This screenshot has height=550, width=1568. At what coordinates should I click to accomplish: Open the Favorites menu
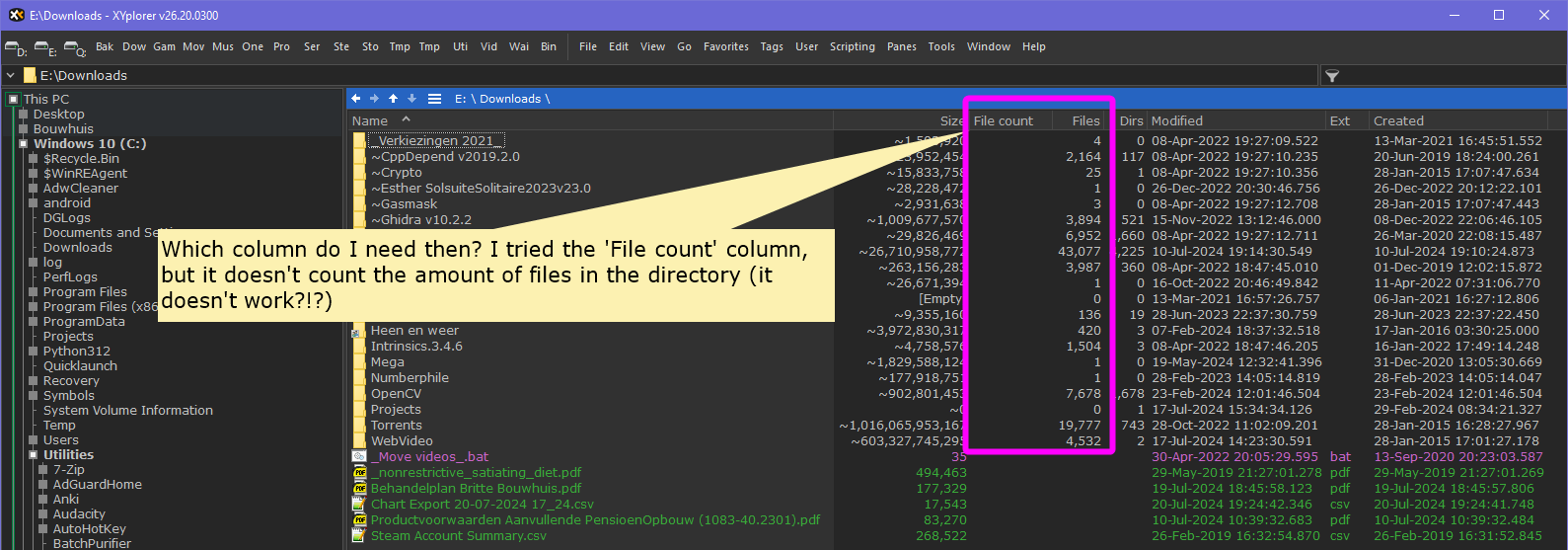coord(726,46)
